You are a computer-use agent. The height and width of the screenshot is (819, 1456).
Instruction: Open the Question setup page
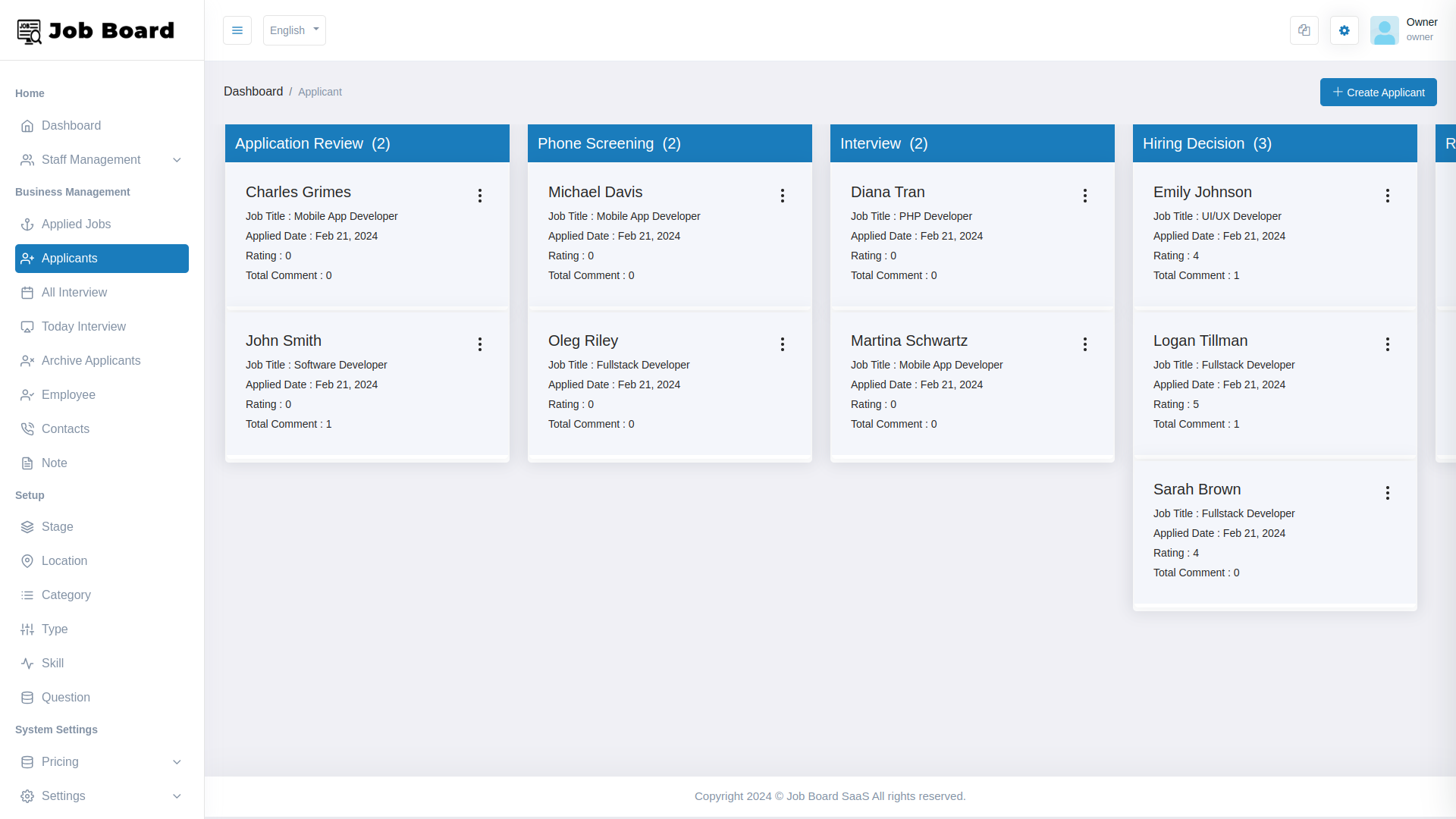point(66,697)
